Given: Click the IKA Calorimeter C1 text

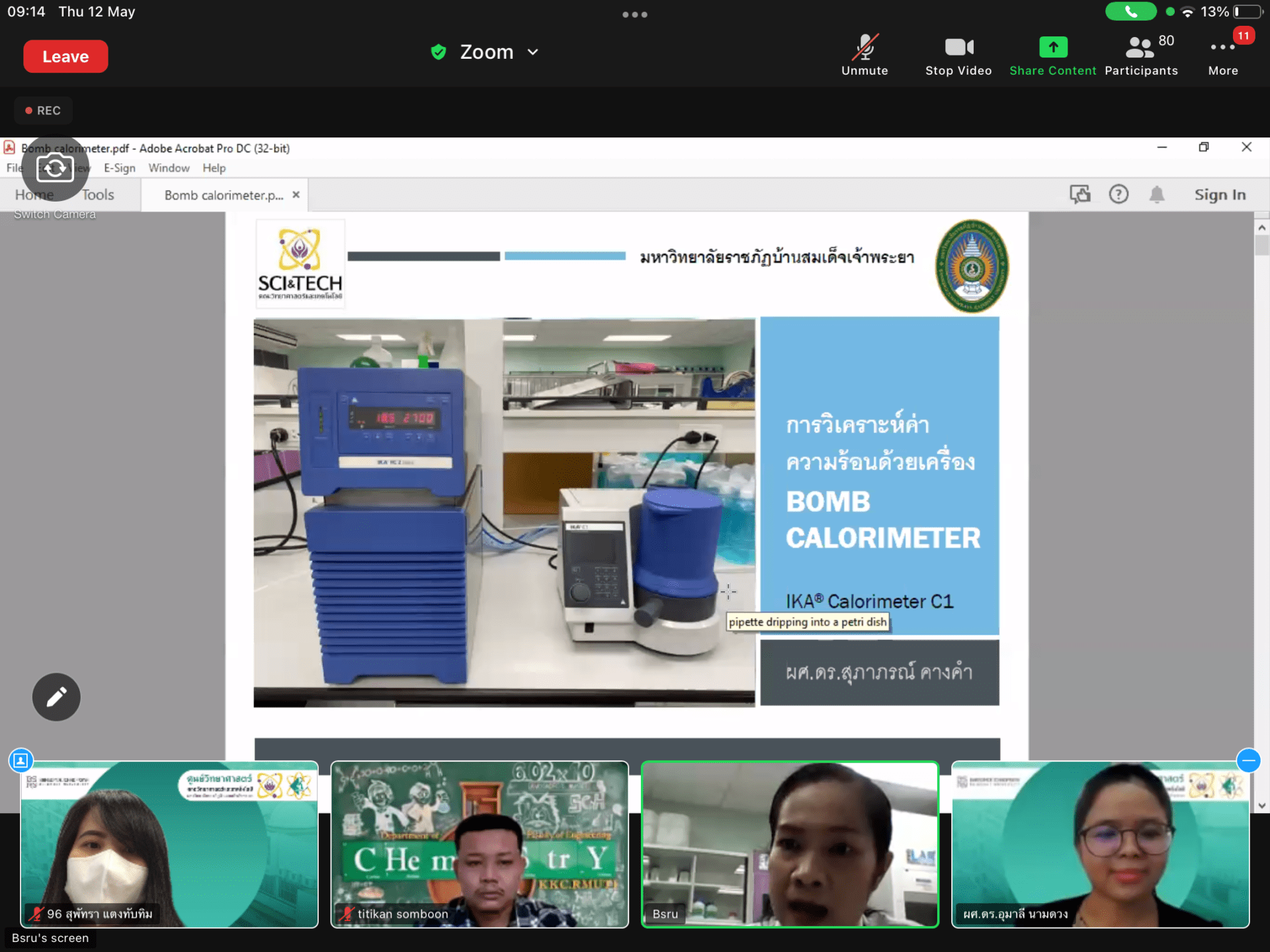Looking at the screenshot, I should 870,601.
